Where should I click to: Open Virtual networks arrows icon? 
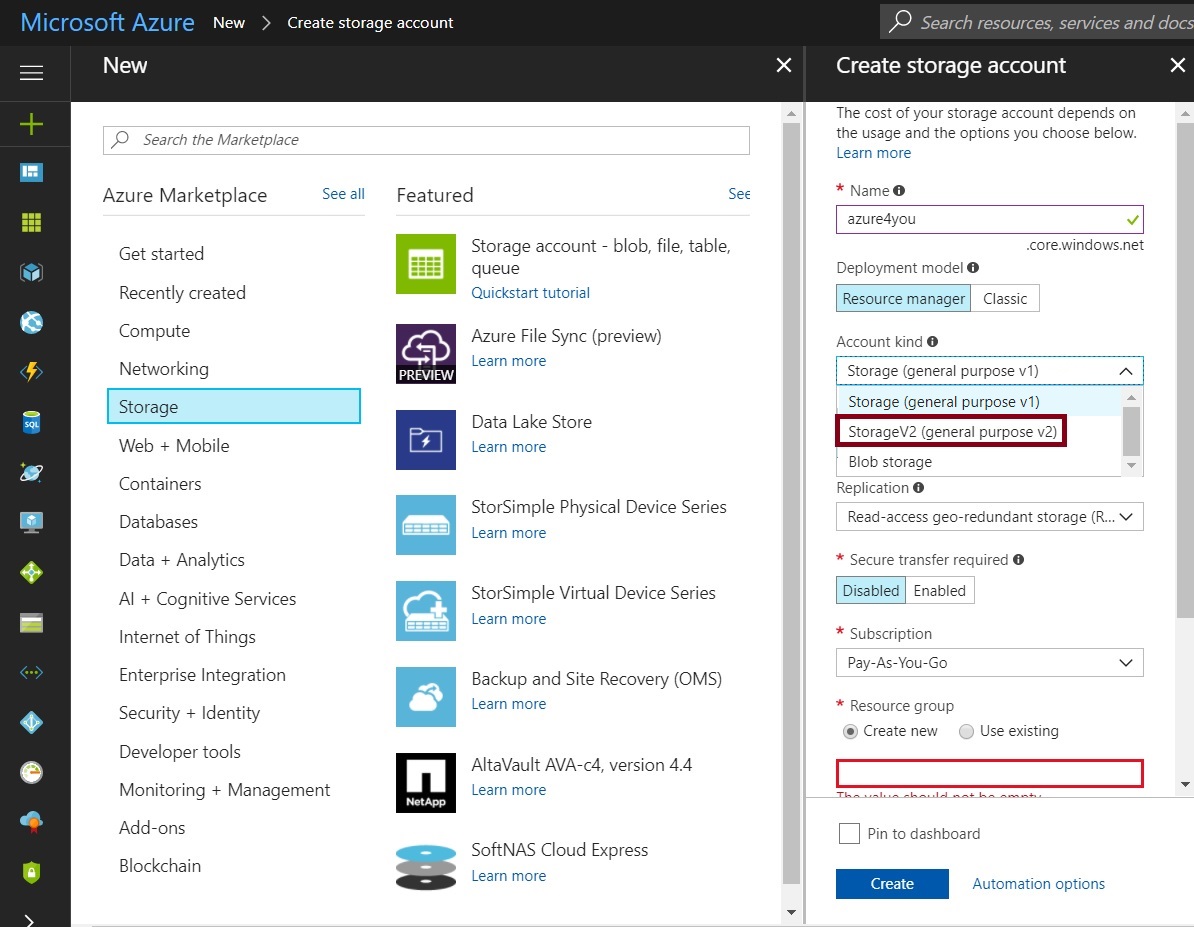31,673
